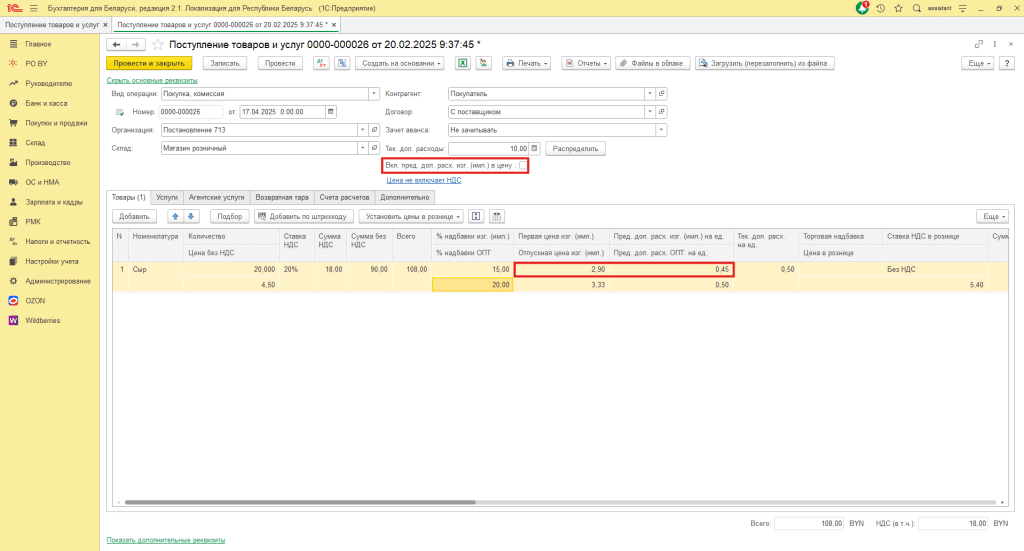
Task: Open the document's vertical dots menu
Action: pos(995,44)
